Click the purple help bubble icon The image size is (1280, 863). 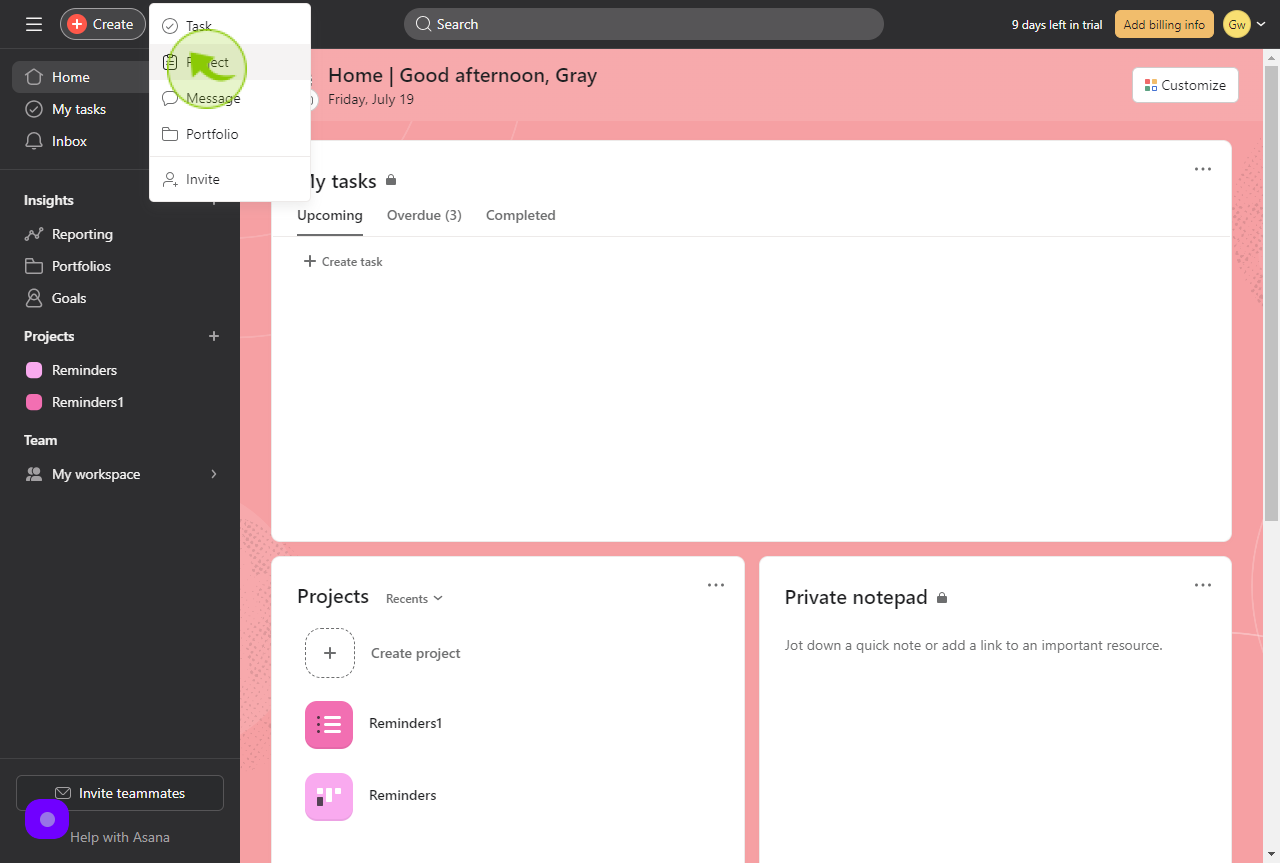[47, 819]
